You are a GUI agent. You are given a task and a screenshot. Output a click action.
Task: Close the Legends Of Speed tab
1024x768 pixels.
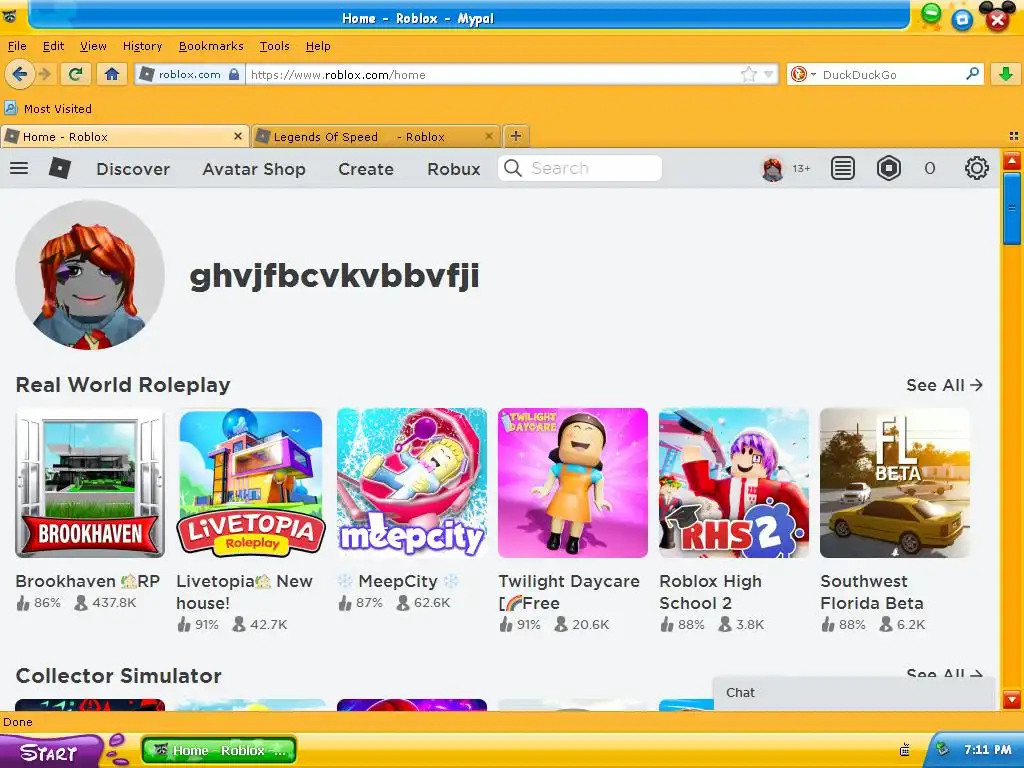click(488, 136)
